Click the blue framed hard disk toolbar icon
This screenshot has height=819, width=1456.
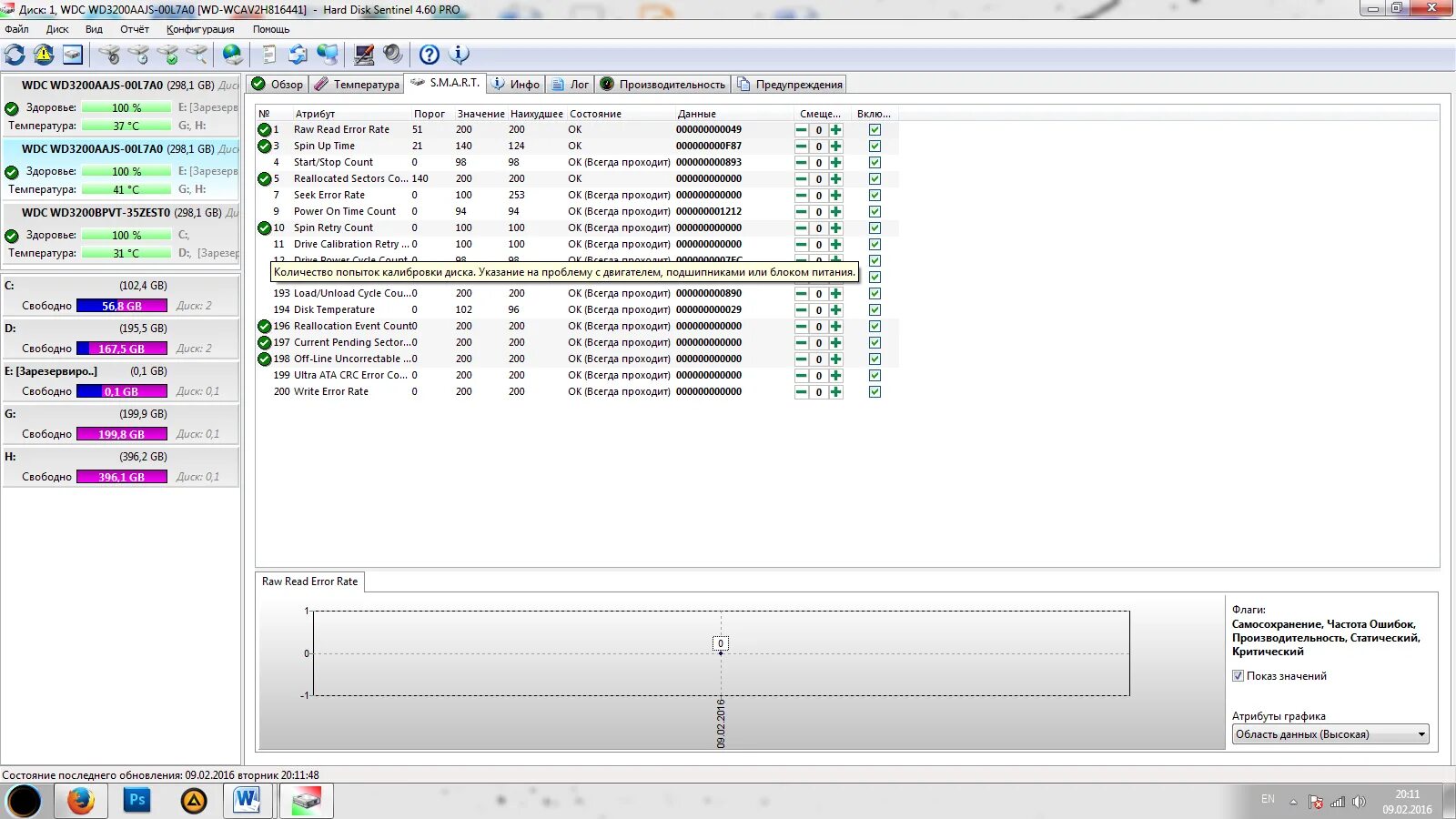[73, 55]
